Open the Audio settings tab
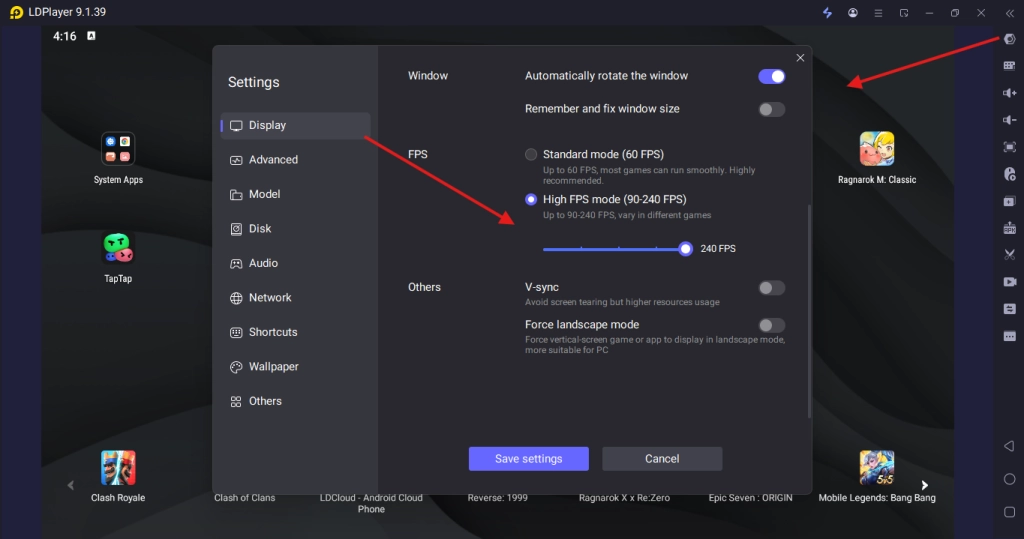Viewport: 1024px width, 539px height. tap(295, 263)
